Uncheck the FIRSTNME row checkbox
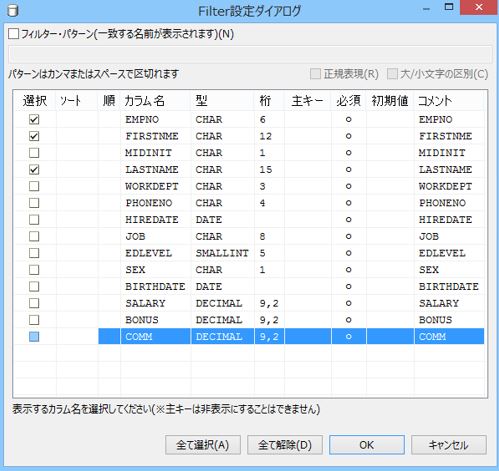The image size is (499, 471). pyautogui.click(x=34, y=136)
